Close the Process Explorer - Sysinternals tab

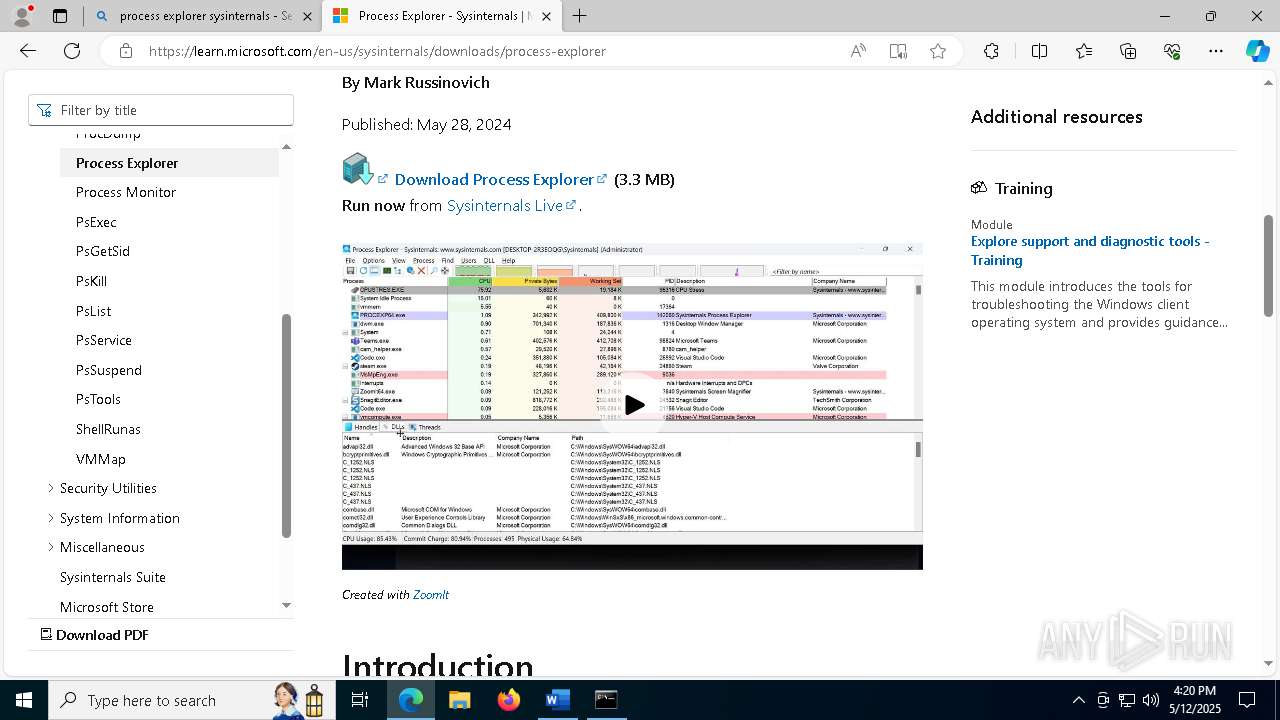[x=545, y=16]
